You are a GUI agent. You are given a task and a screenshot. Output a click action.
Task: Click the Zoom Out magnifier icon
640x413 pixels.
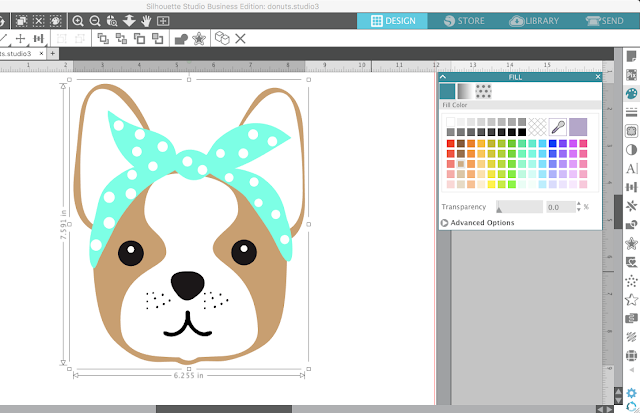tap(95, 20)
